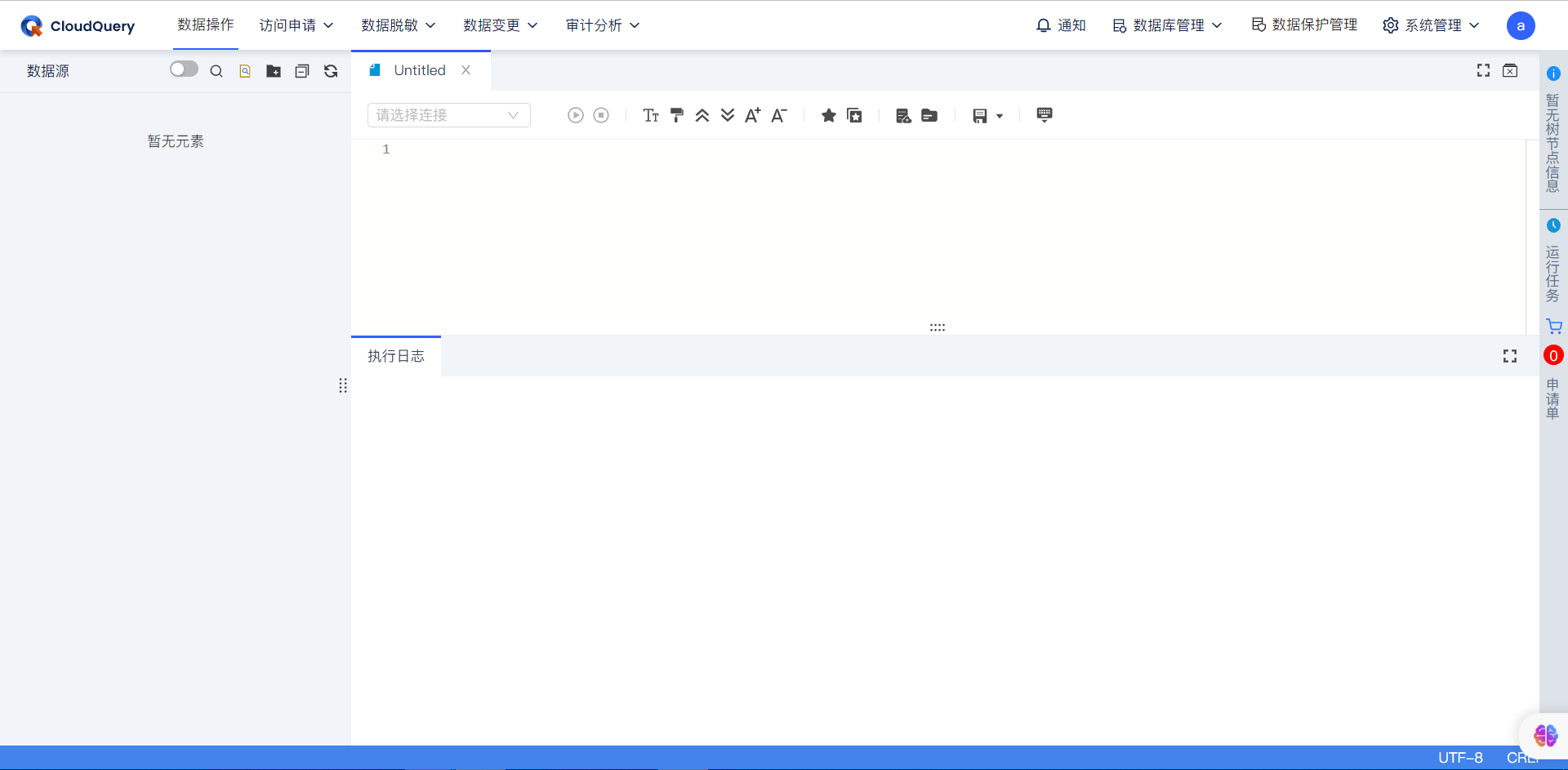This screenshot has height=770, width=1568.
Task: Open the orange document search icon
Action: point(245,71)
